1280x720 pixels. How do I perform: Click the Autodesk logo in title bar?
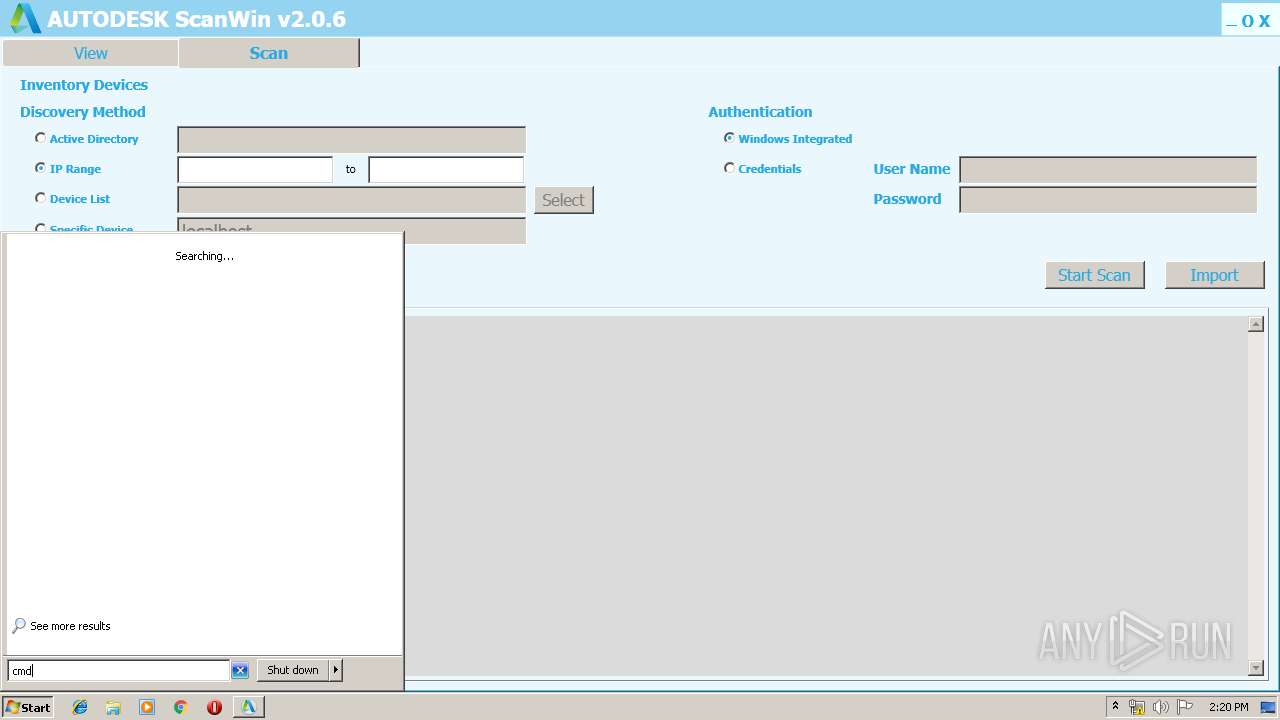pos(24,18)
